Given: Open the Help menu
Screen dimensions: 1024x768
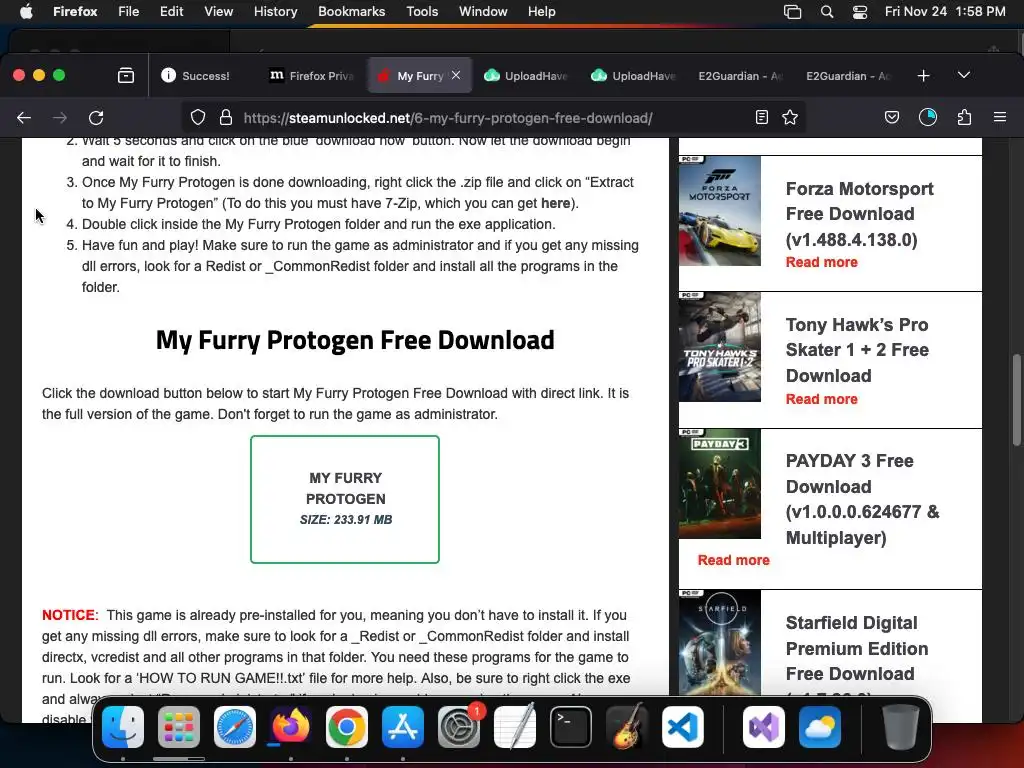Looking at the screenshot, I should pyautogui.click(x=541, y=12).
